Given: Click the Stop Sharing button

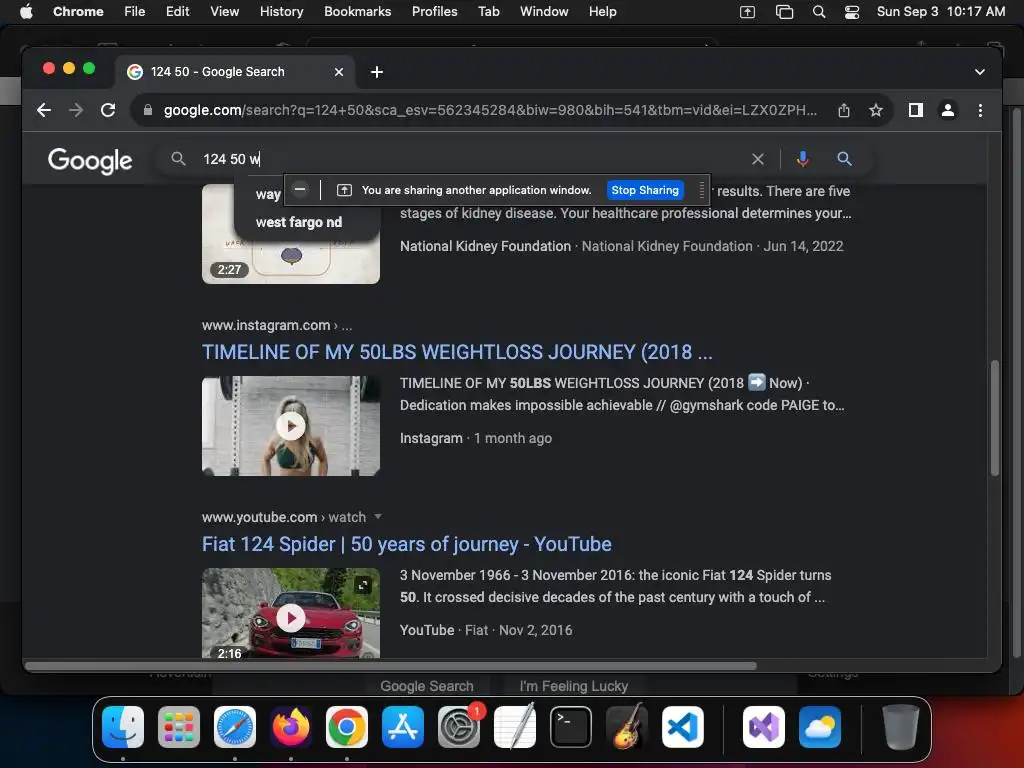Looking at the screenshot, I should tap(645, 190).
